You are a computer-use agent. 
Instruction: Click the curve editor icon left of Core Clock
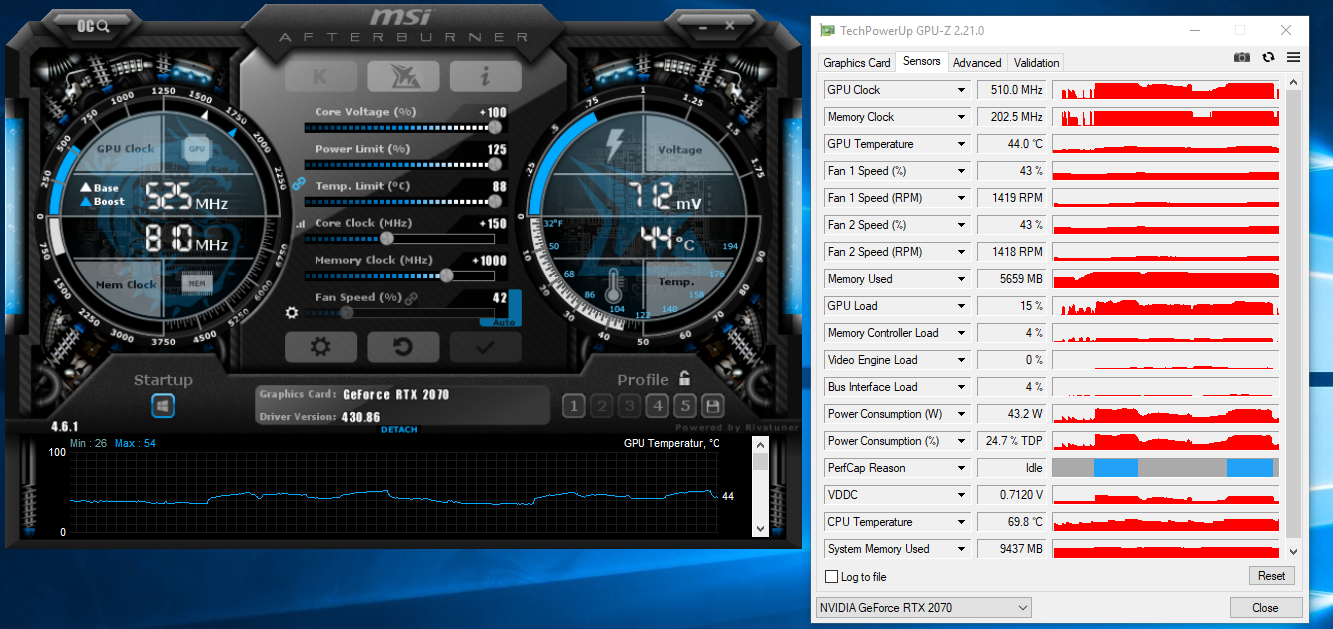301,226
